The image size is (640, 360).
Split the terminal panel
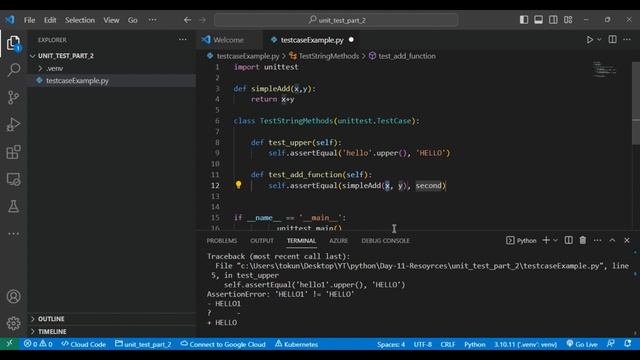[x=568, y=240]
